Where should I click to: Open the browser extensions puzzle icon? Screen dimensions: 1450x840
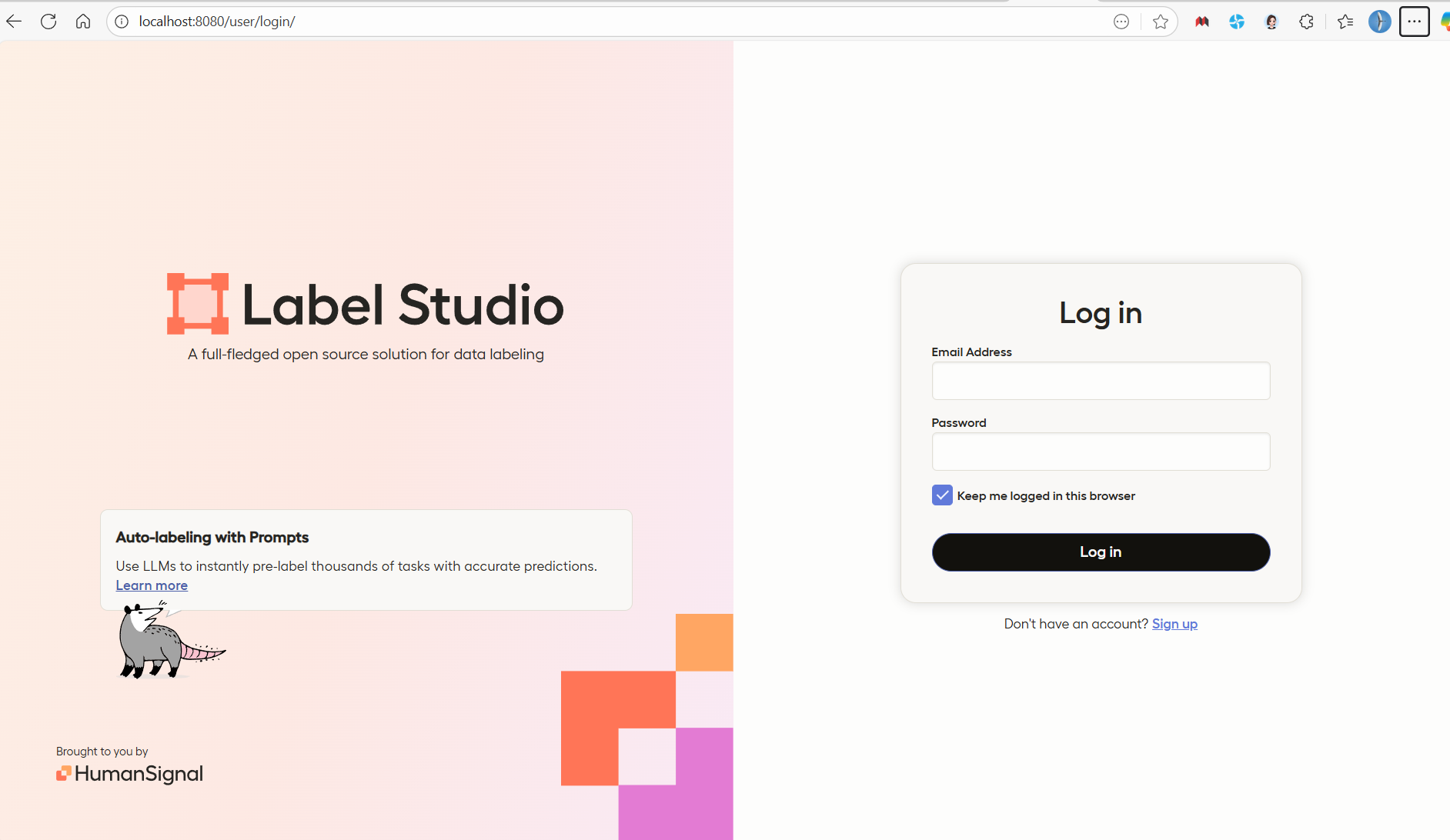click(1306, 22)
